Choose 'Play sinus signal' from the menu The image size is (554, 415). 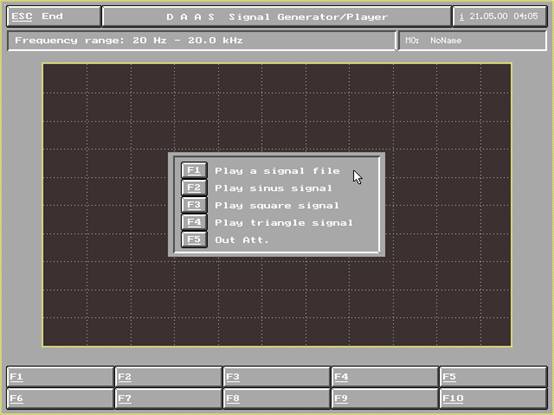point(273,188)
